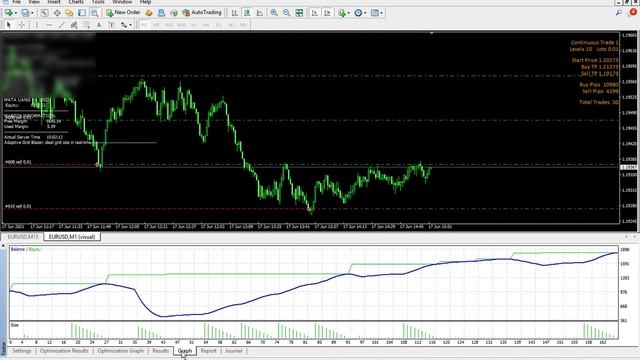Open MetaEditor with the coin icon
Viewport: 640px width, 360px height.
pos(149,13)
